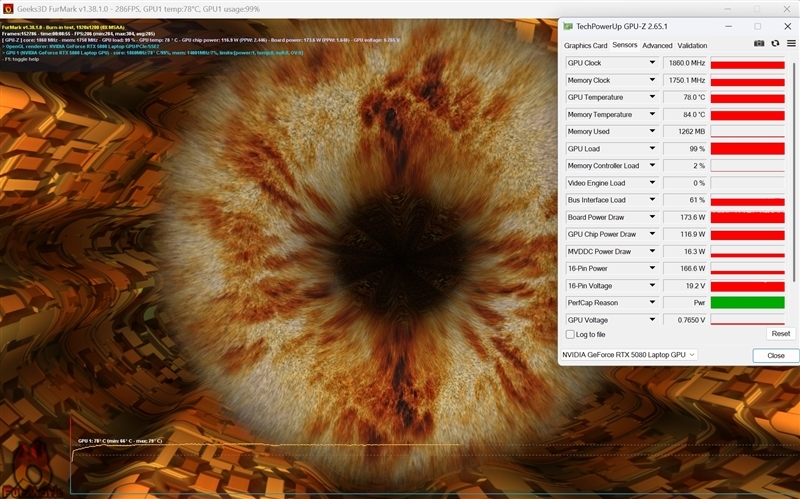The width and height of the screenshot is (800, 499).
Task: Click the Reset button in GPU-Z
Action: pyautogui.click(x=781, y=334)
